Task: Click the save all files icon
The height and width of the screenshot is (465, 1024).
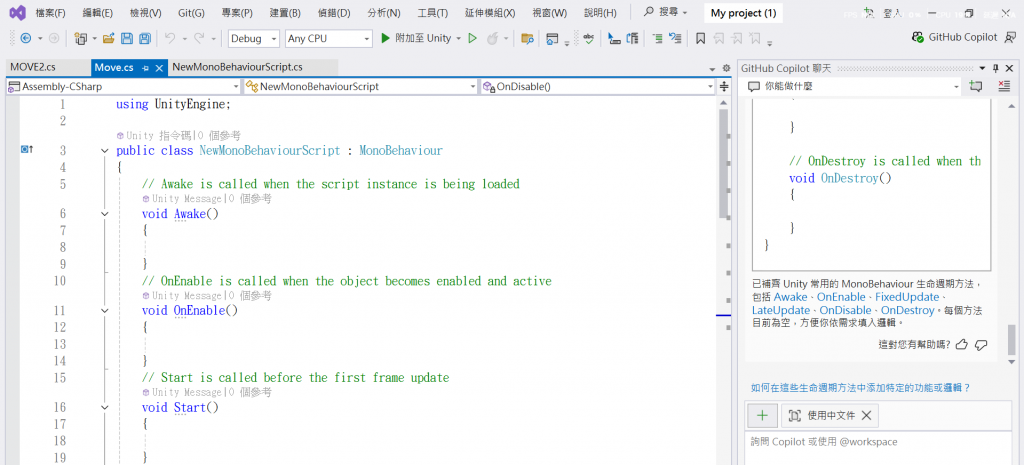Action: pos(145,39)
